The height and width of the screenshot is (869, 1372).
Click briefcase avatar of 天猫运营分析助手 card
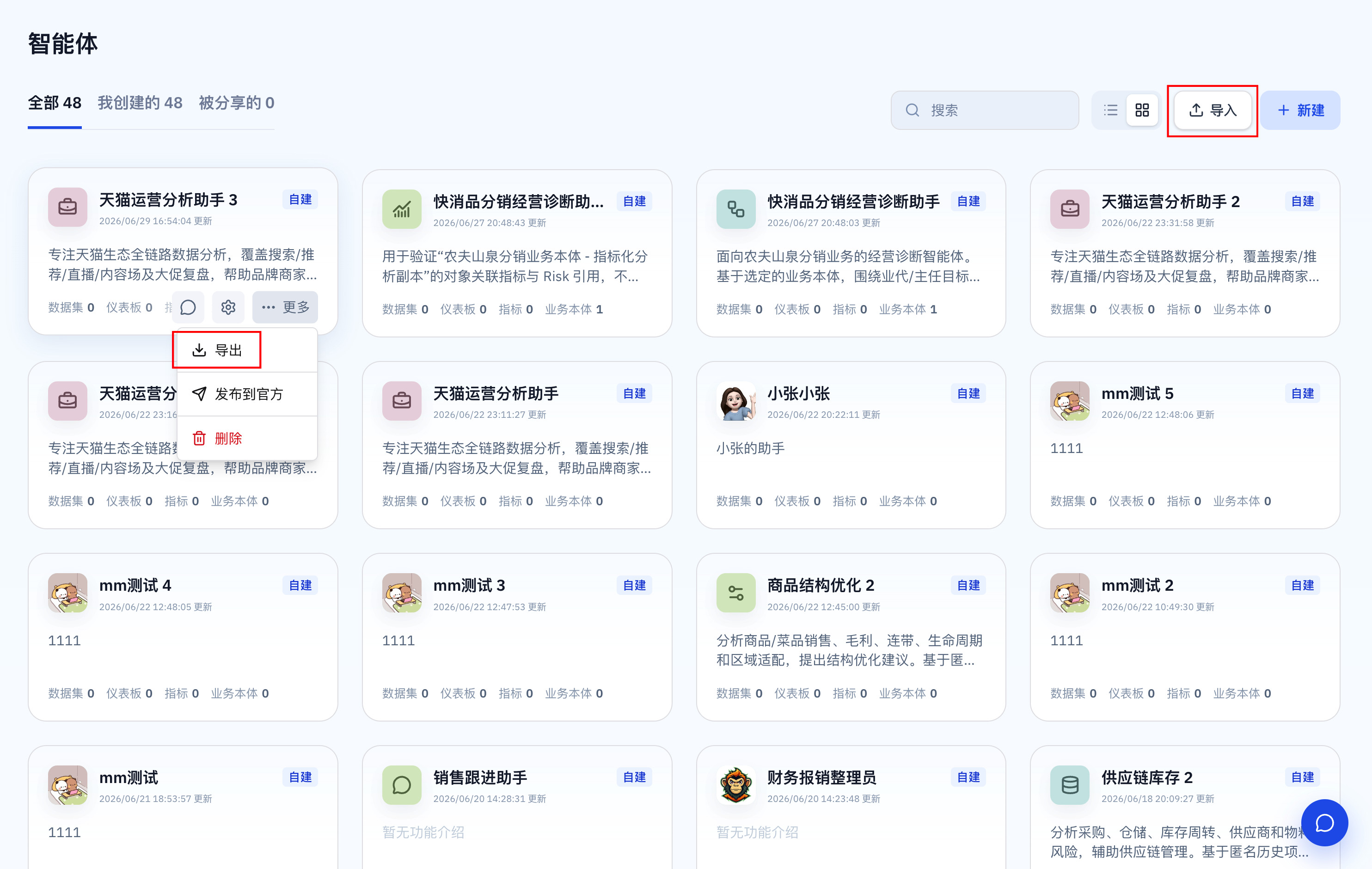[x=401, y=401]
